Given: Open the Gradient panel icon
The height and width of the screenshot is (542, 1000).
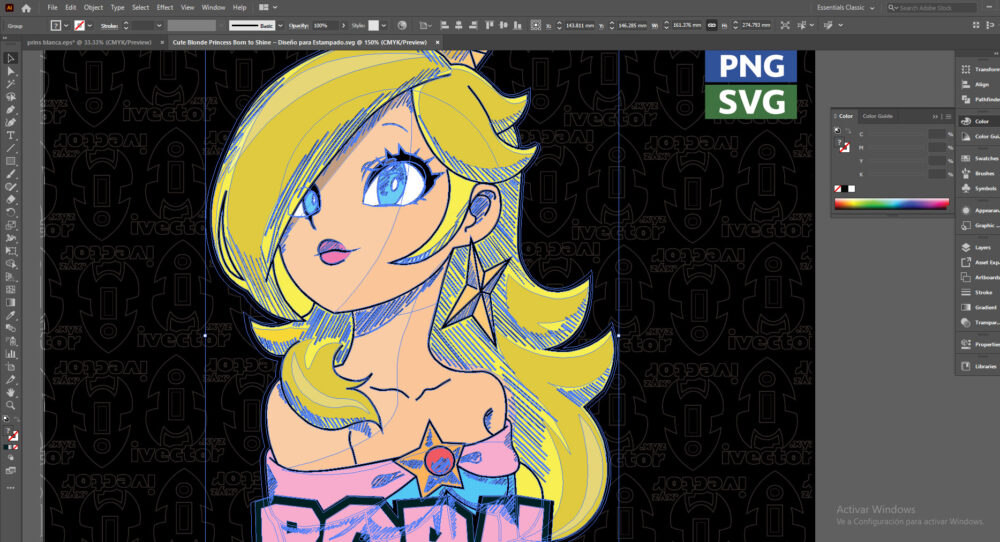Looking at the screenshot, I should 966,307.
